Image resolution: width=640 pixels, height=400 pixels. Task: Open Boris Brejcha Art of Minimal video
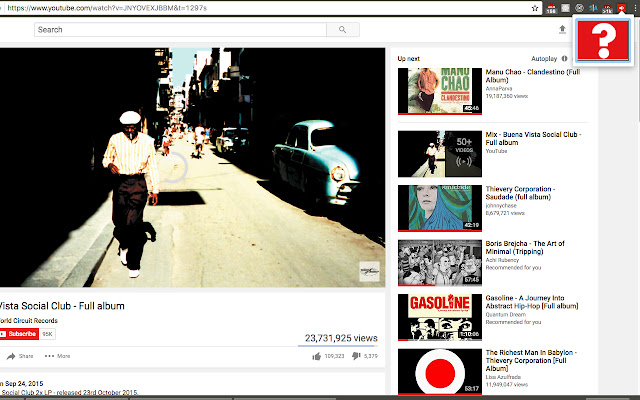(x=524, y=247)
